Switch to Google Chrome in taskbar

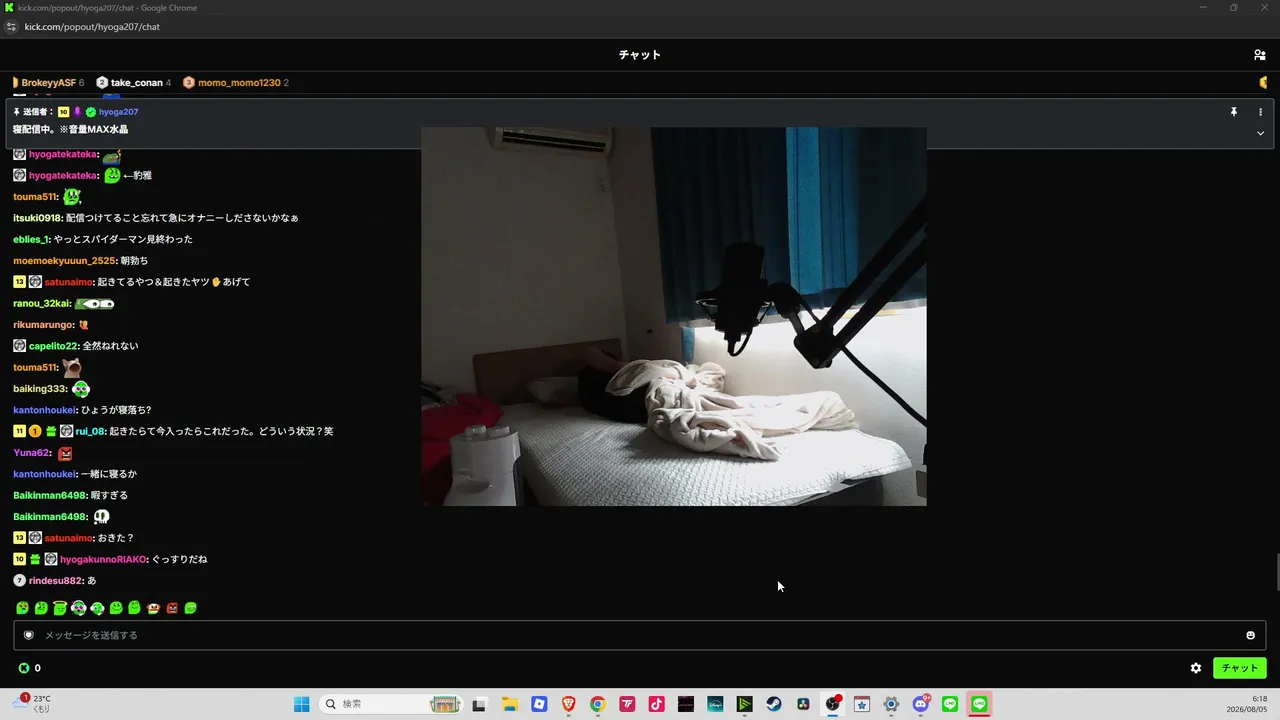pyautogui.click(x=597, y=704)
